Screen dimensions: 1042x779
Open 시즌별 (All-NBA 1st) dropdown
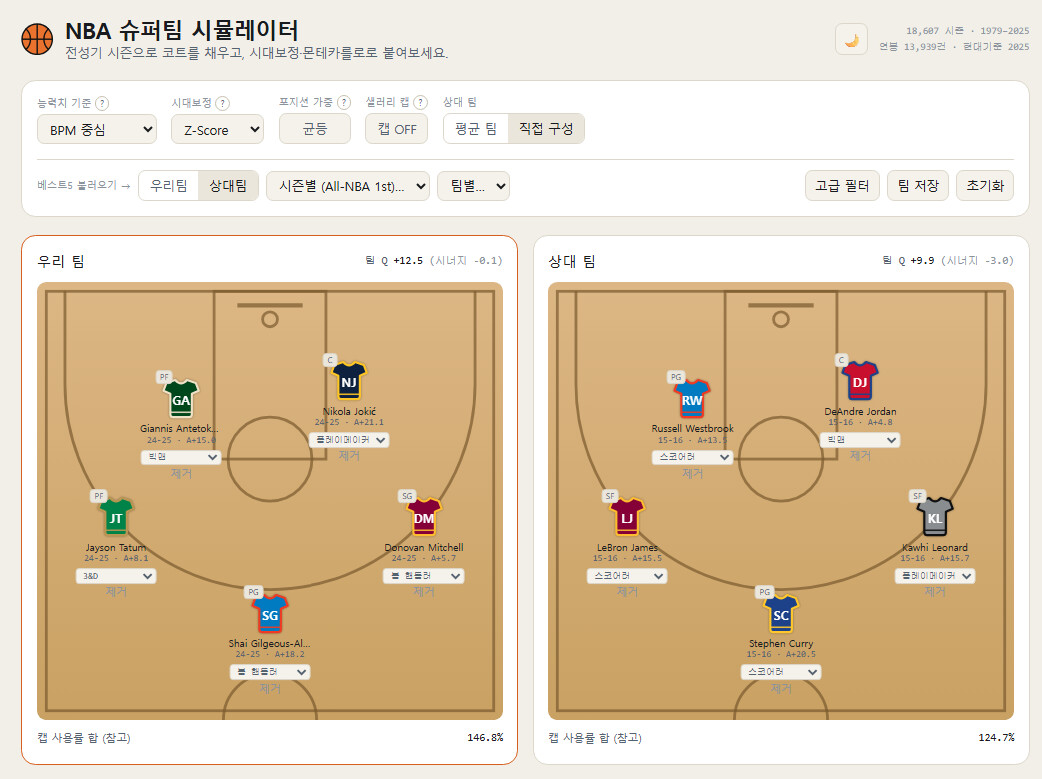click(x=348, y=186)
